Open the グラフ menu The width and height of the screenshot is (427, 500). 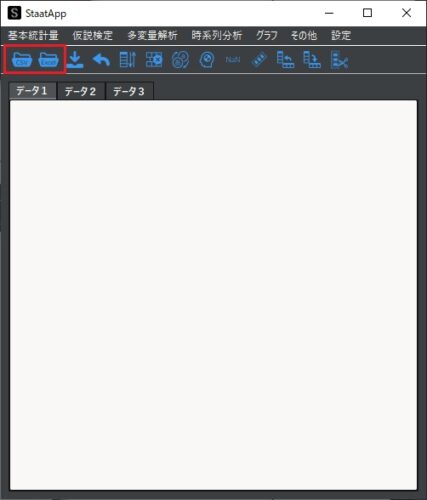click(267, 35)
